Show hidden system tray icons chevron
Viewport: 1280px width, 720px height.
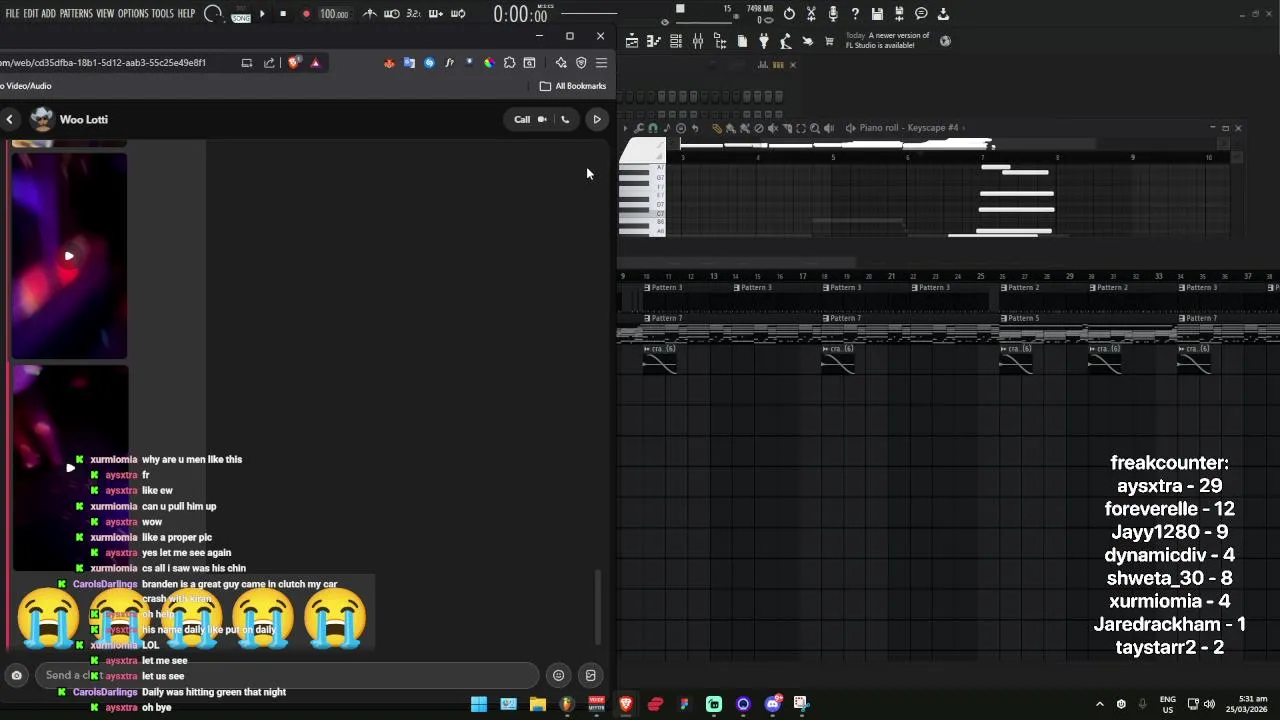[1100, 704]
